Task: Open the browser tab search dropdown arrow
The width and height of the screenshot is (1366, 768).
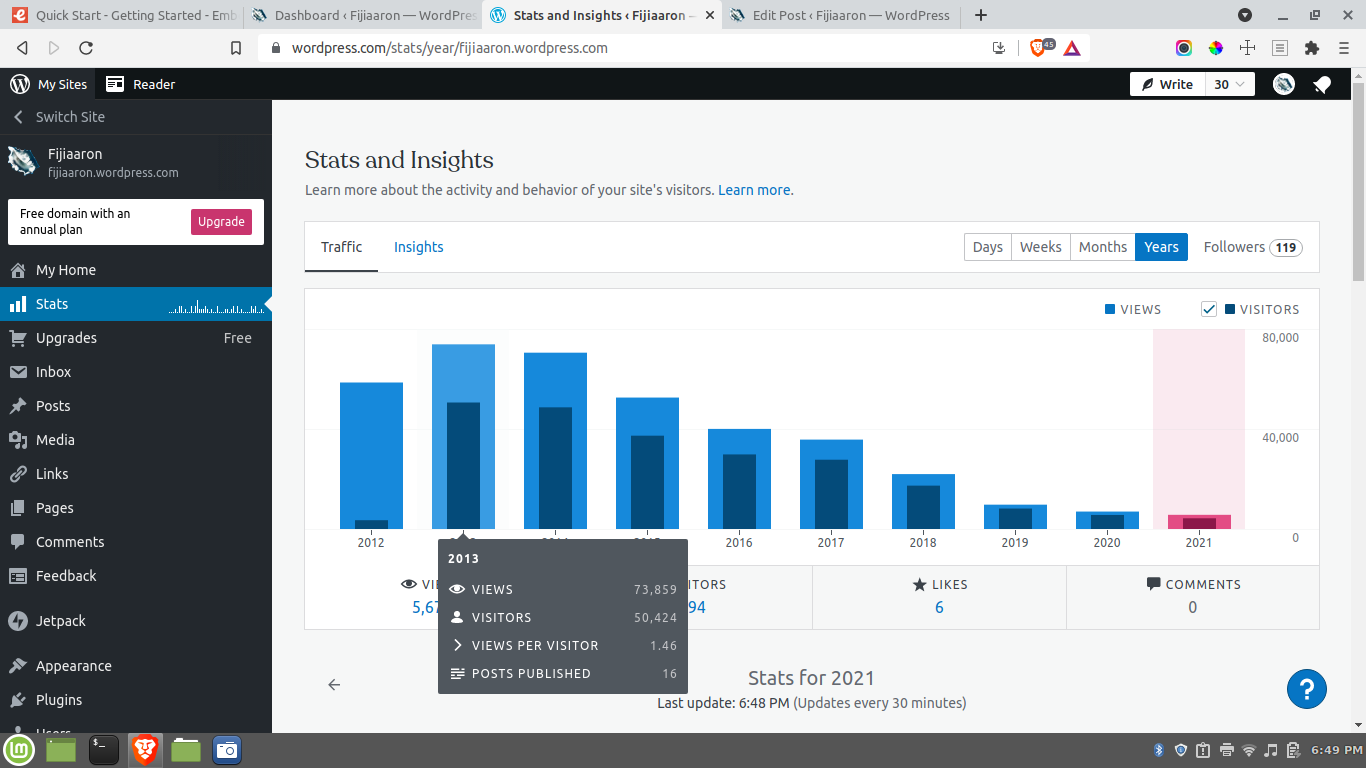Action: [1245, 15]
